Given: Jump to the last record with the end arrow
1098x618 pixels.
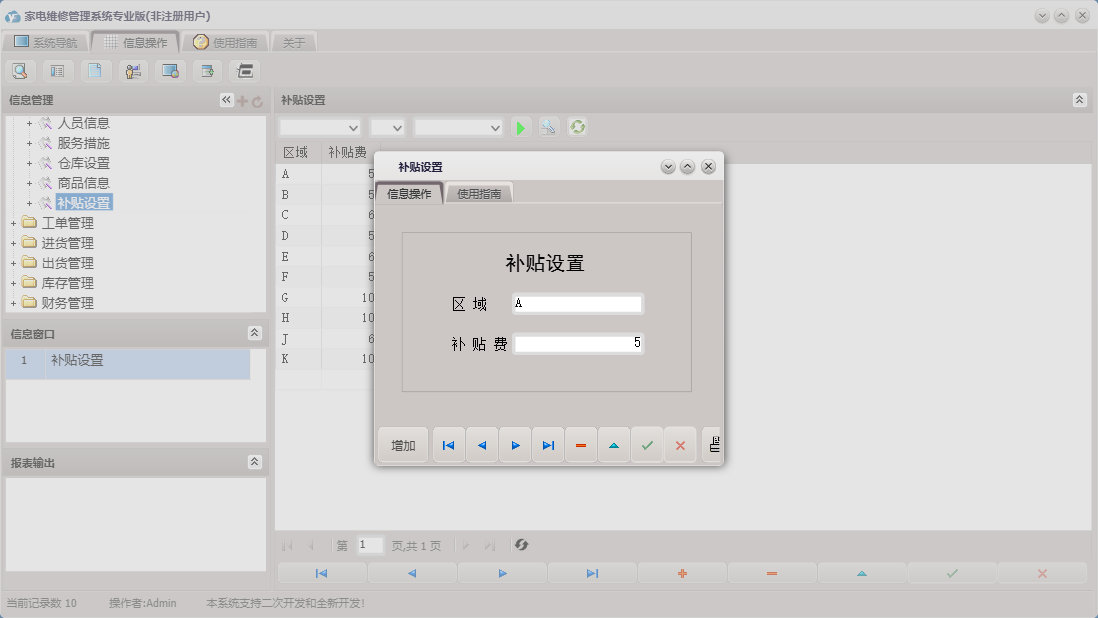Looking at the screenshot, I should [x=548, y=444].
